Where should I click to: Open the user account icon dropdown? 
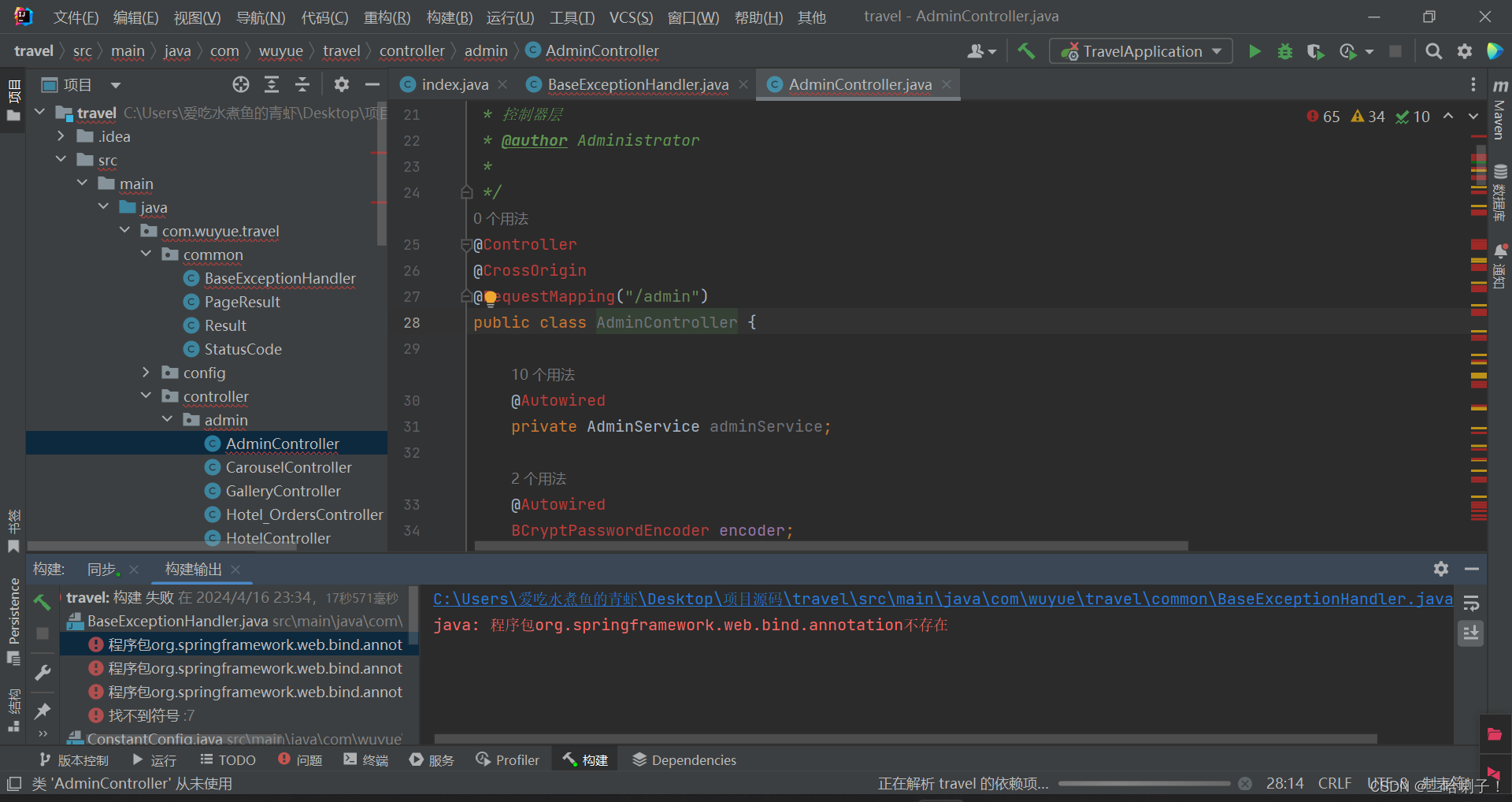pos(981,51)
